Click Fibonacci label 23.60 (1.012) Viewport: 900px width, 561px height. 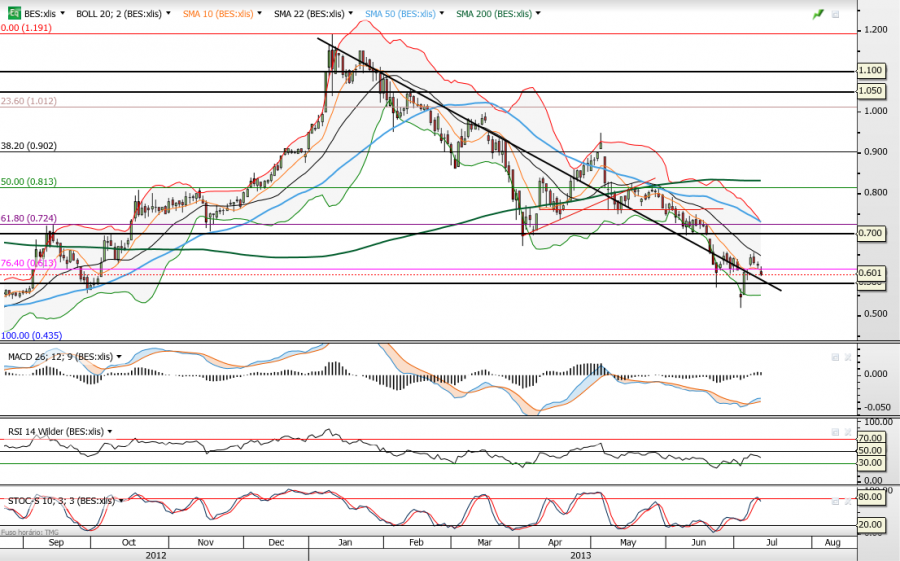click(29, 101)
